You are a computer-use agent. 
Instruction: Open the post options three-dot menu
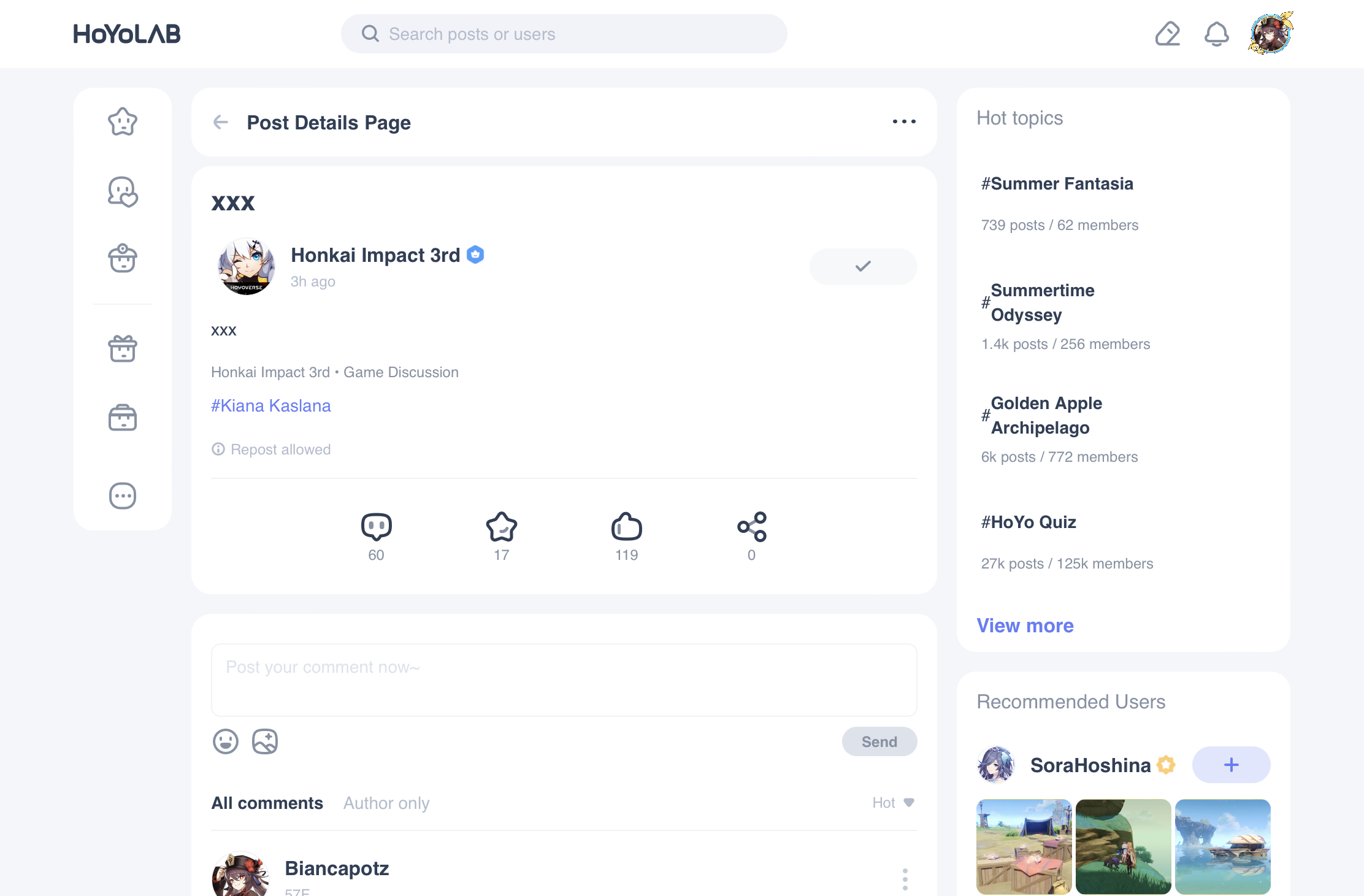(904, 122)
